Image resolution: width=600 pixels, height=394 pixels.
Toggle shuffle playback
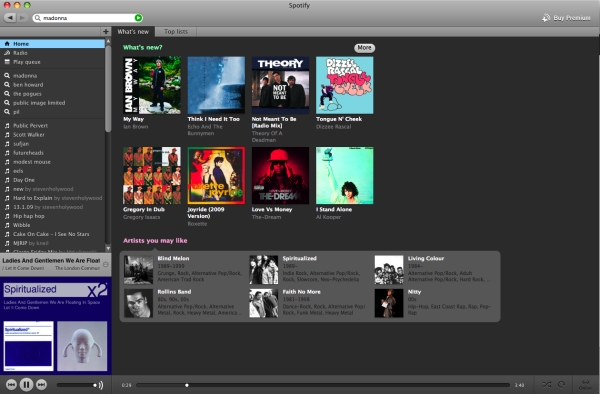(547, 384)
